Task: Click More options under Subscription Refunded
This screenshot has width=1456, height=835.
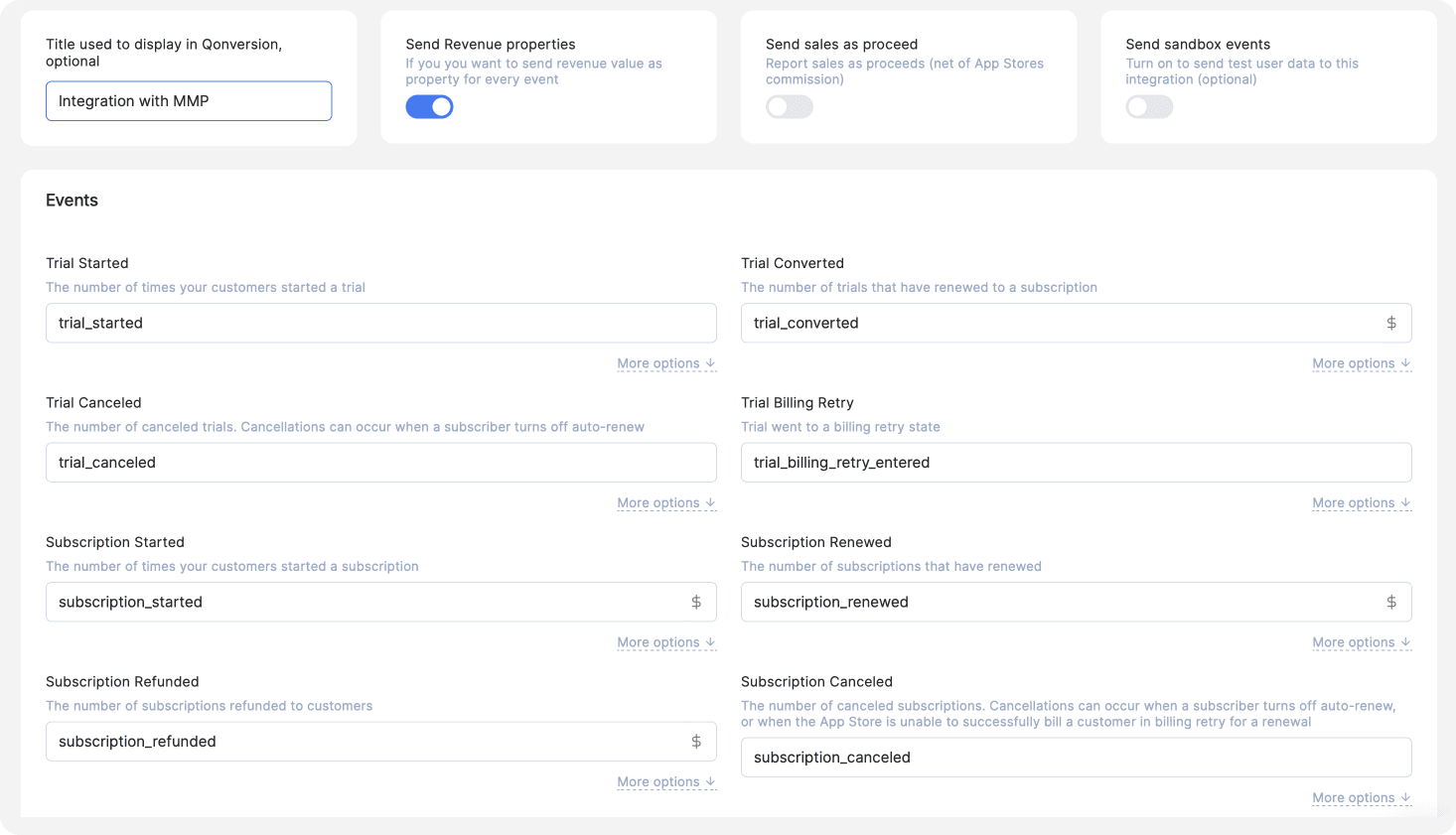Action: 666,781
